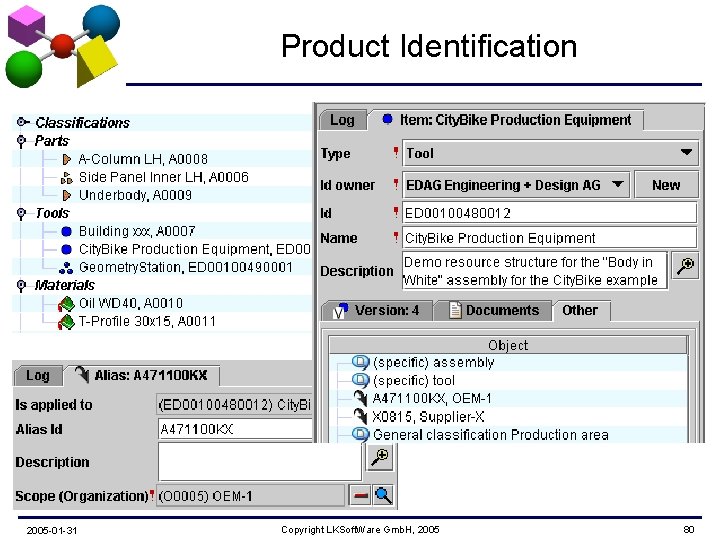Click the New button next to Id owner
720x540 pixels.
click(666, 185)
